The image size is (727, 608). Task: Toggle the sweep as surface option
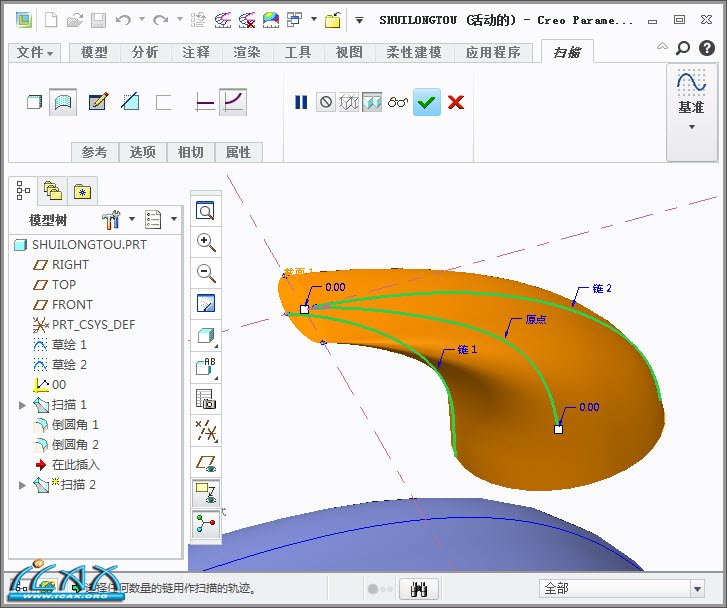pyautogui.click(x=64, y=101)
